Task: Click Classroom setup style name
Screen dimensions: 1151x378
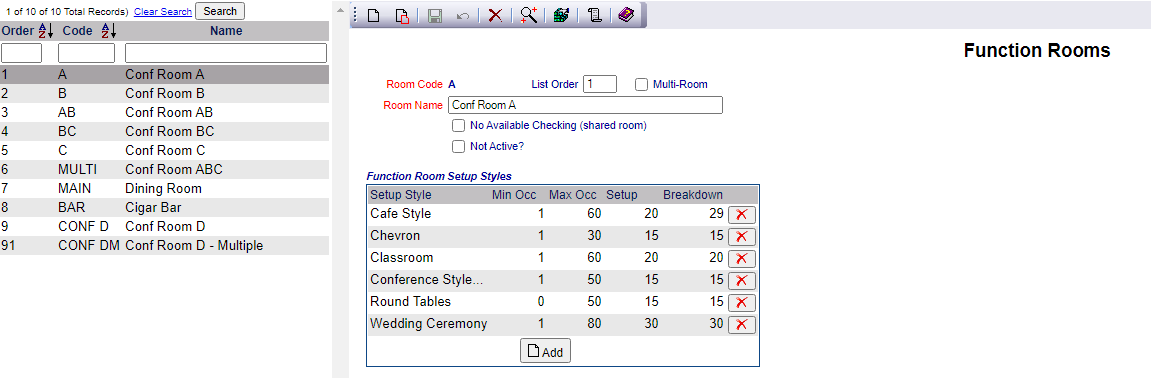Action: point(402,258)
